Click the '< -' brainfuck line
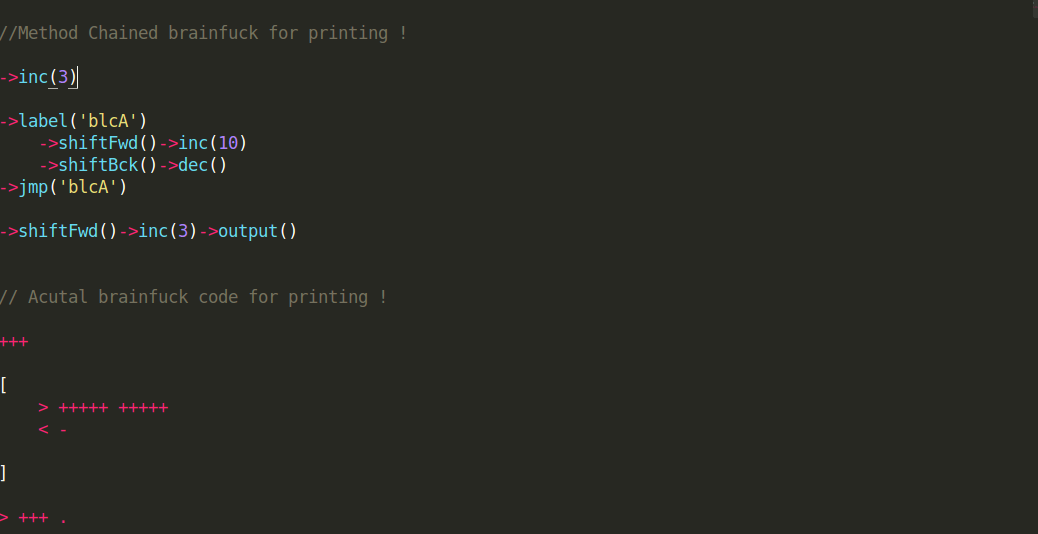1038x534 pixels. (x=53, y=430)
